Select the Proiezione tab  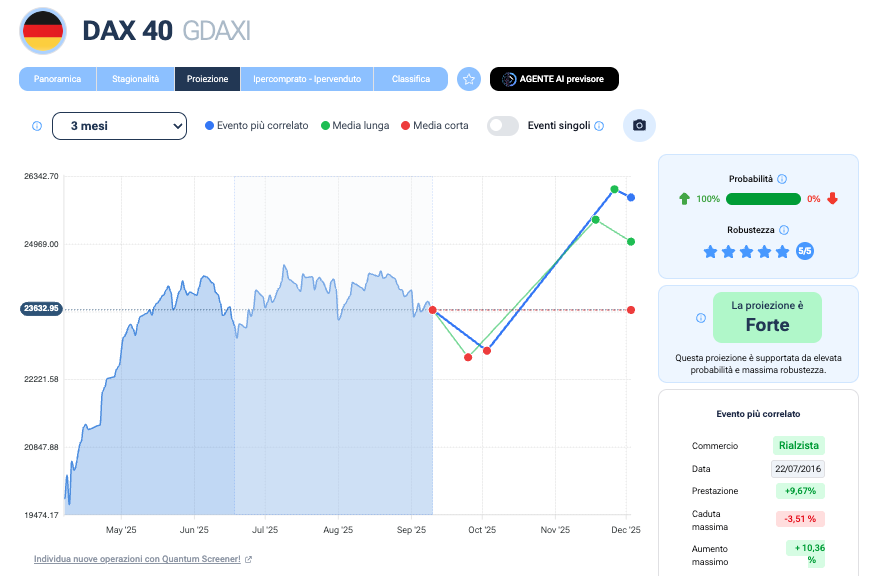207,79
